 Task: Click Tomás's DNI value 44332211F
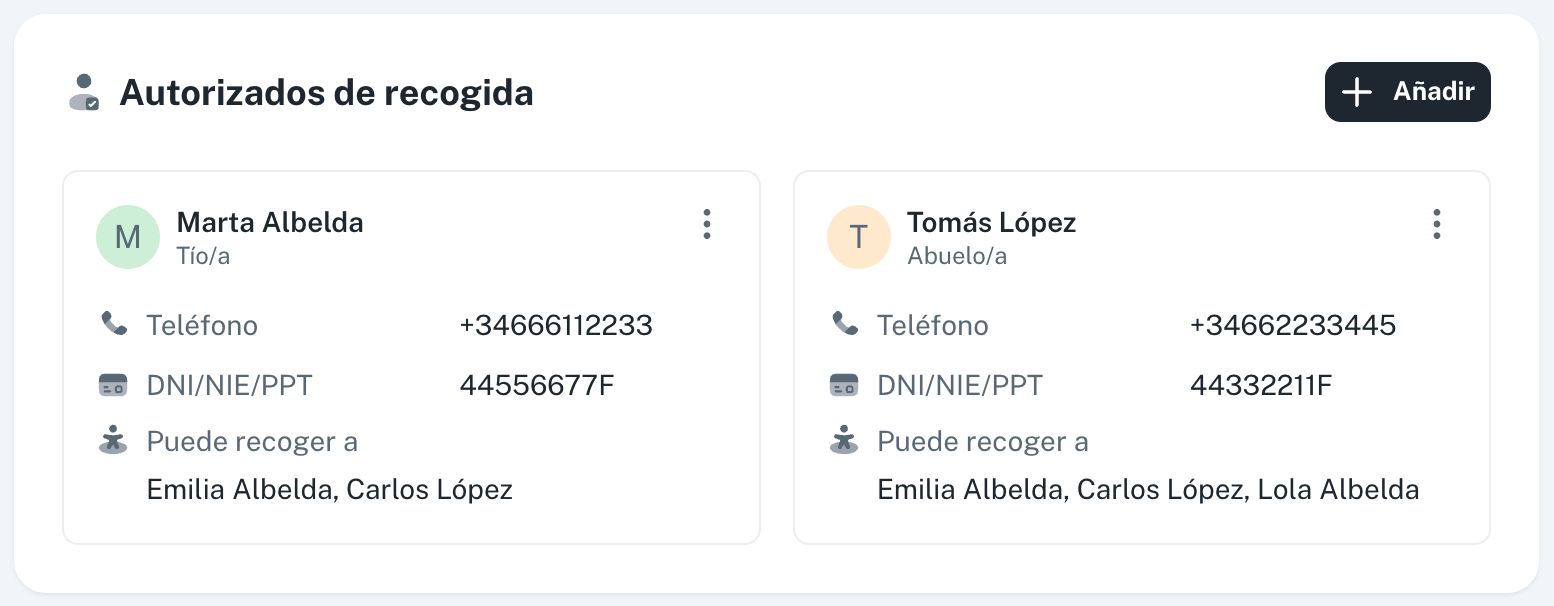coord(1261,385)
